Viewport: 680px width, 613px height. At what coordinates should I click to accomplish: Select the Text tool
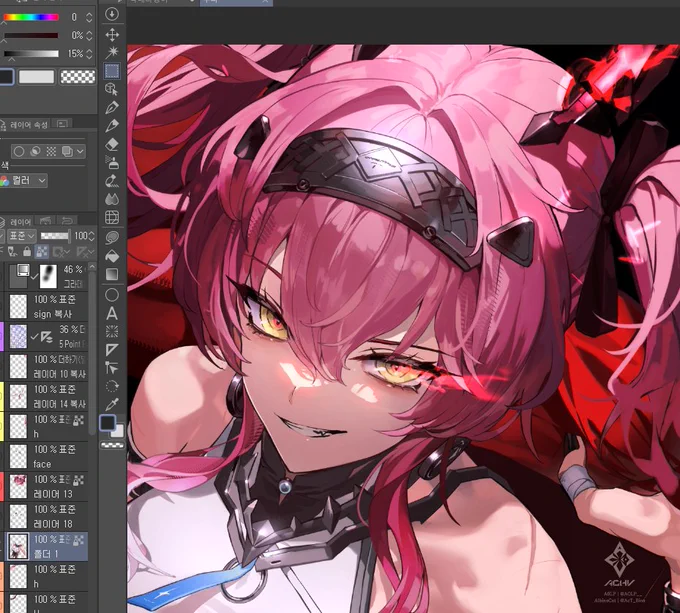coord(112,313)
